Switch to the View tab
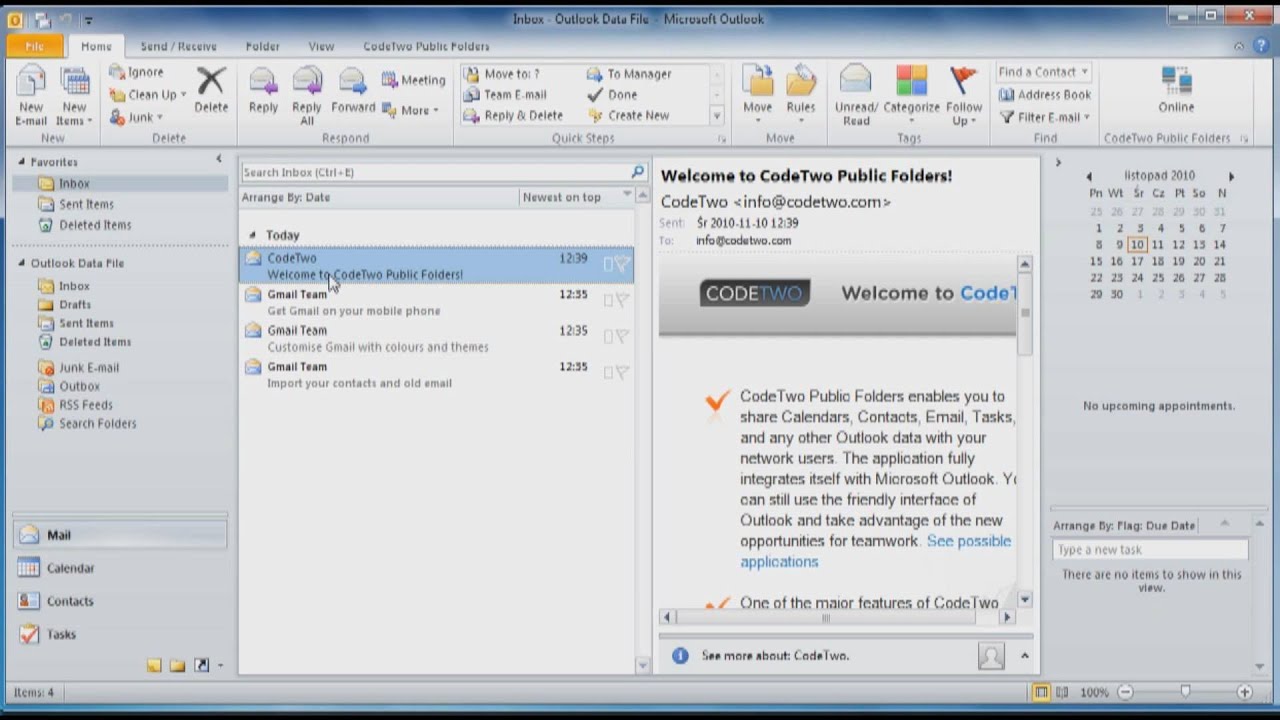Screen dimensions: 1280x720 [321, 46]
